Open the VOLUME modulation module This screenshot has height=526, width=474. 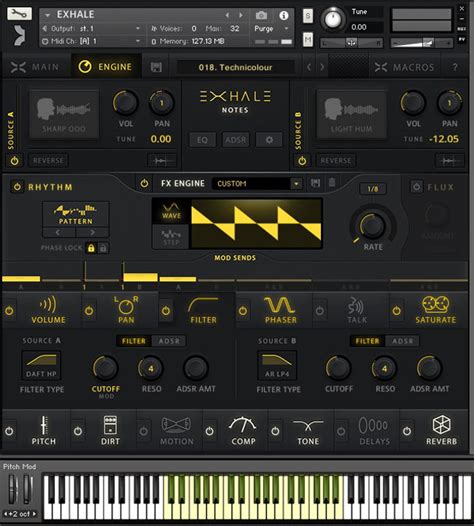(48, 310)
